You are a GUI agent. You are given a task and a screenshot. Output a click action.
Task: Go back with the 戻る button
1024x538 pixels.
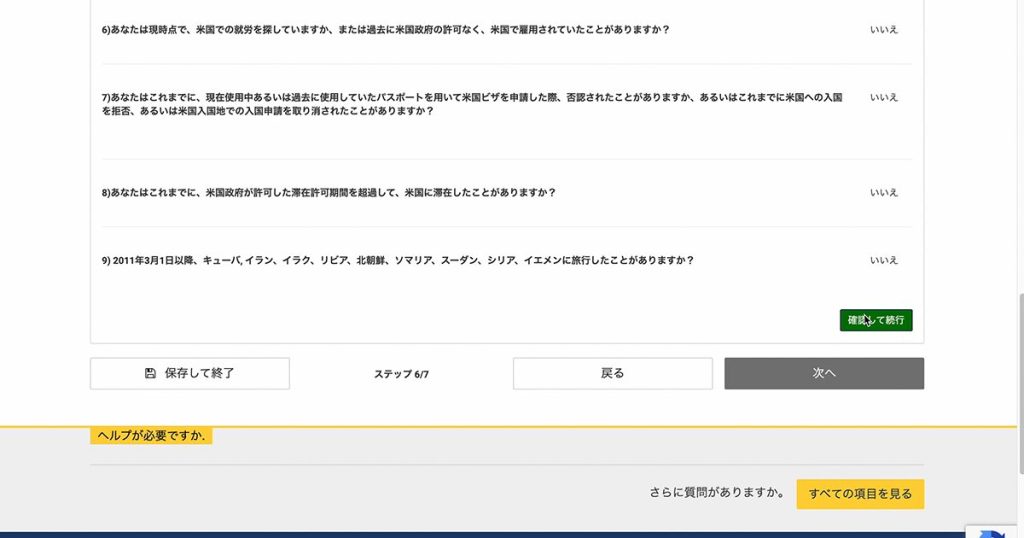pos(612,373)
